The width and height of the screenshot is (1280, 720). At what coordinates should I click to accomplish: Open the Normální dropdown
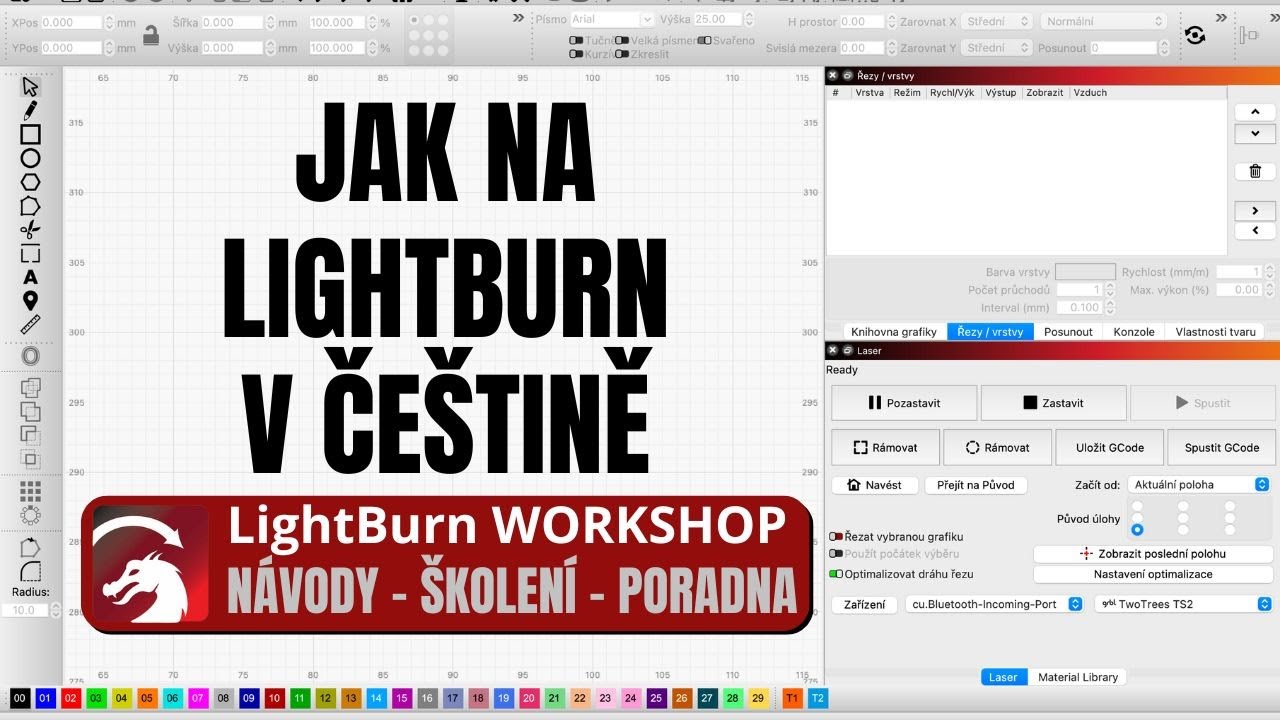1104,21
